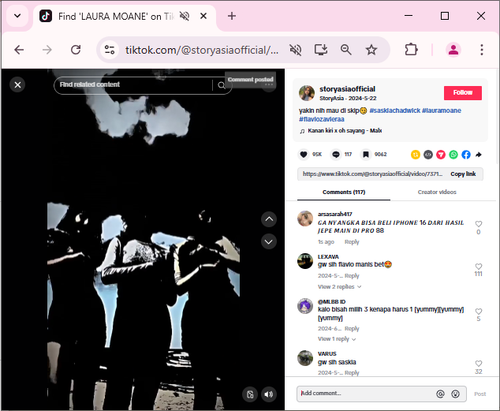The width and height of the screenshot is (500, 411).
Task: Reply to @MLBB ID's comment
Action: pos(352,329)
